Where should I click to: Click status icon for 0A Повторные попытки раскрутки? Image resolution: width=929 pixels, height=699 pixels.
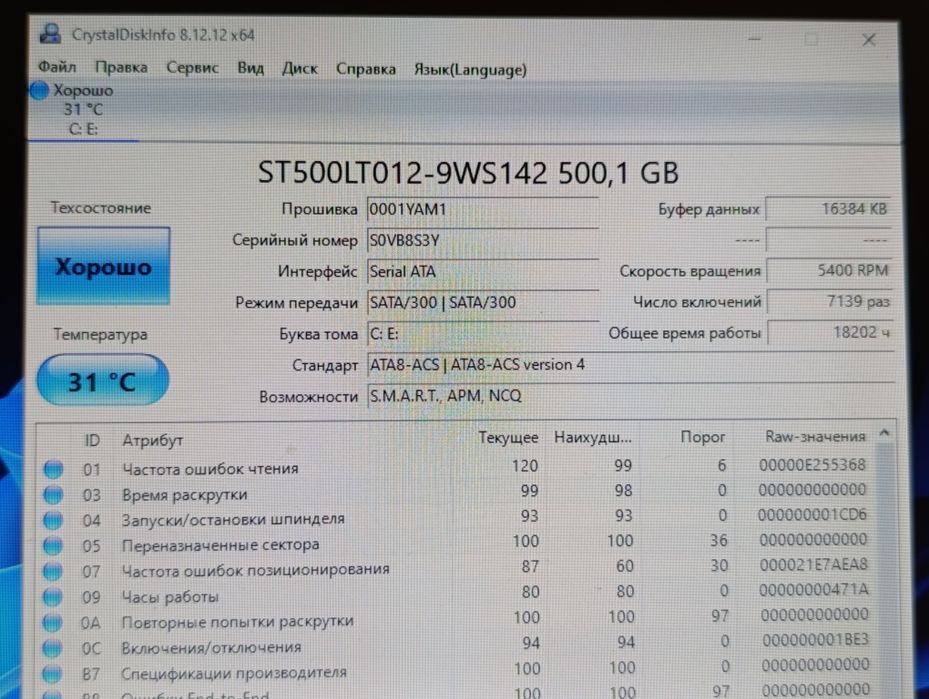pos(52,623)
